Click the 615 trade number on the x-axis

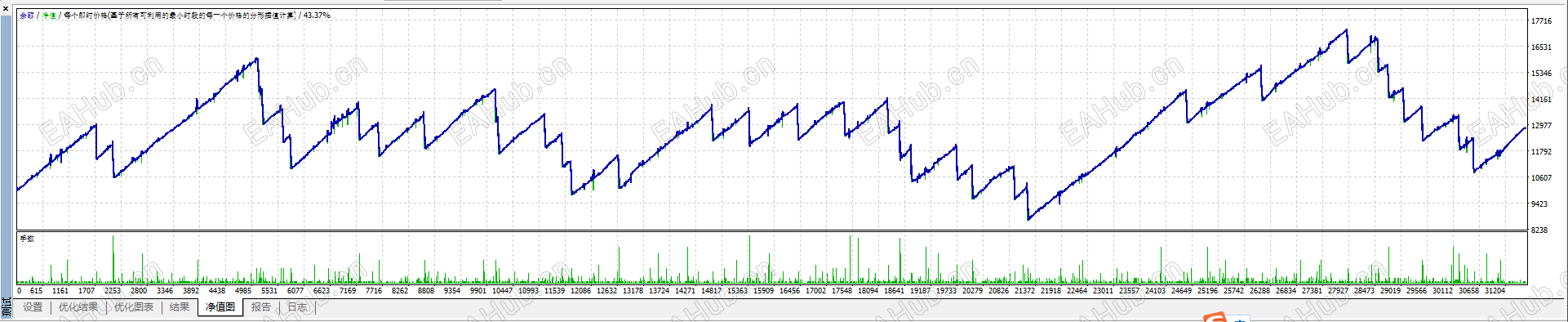[36, 291]
